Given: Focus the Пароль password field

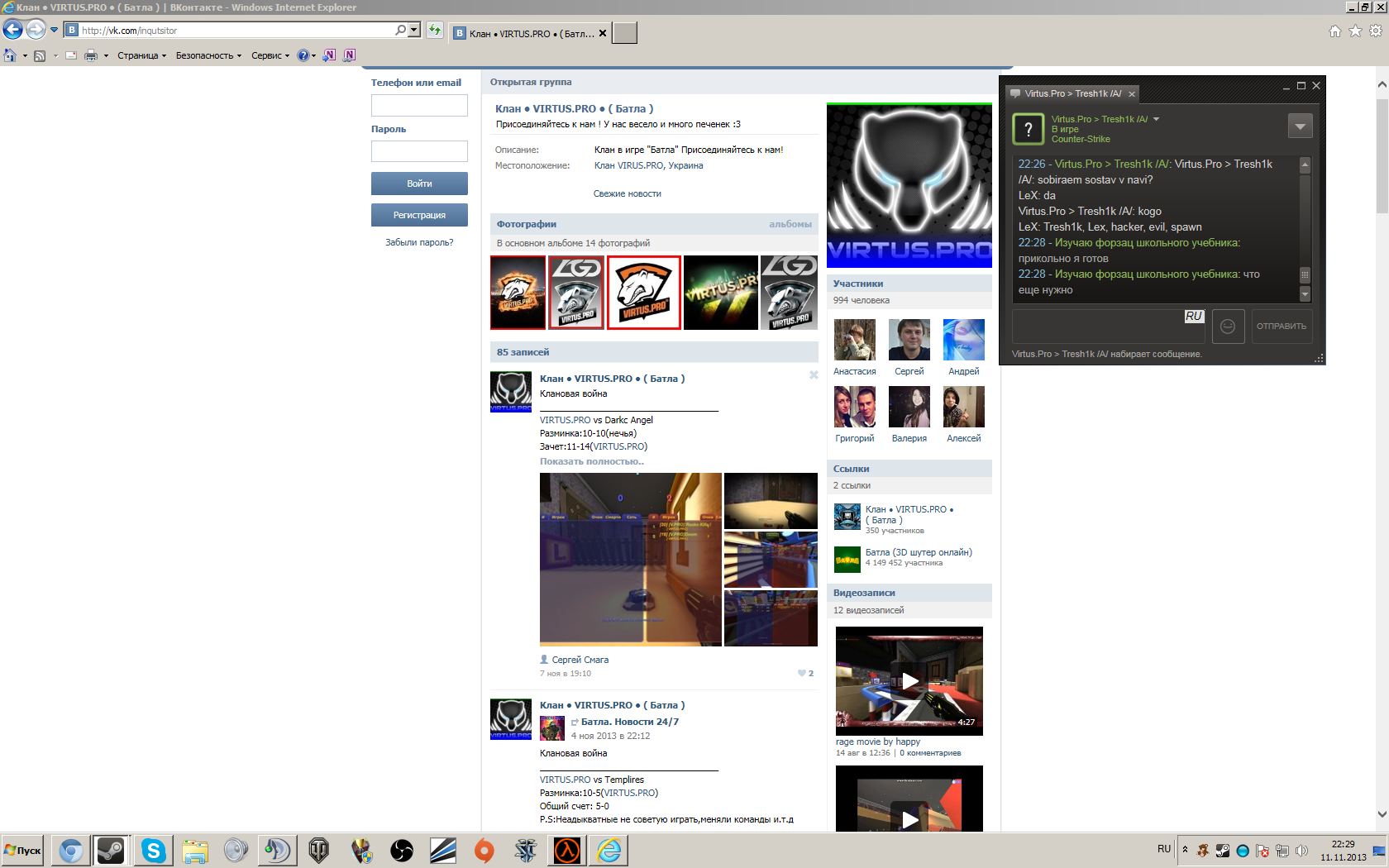Looking at the screenshot, I should [x=419, y=151].
